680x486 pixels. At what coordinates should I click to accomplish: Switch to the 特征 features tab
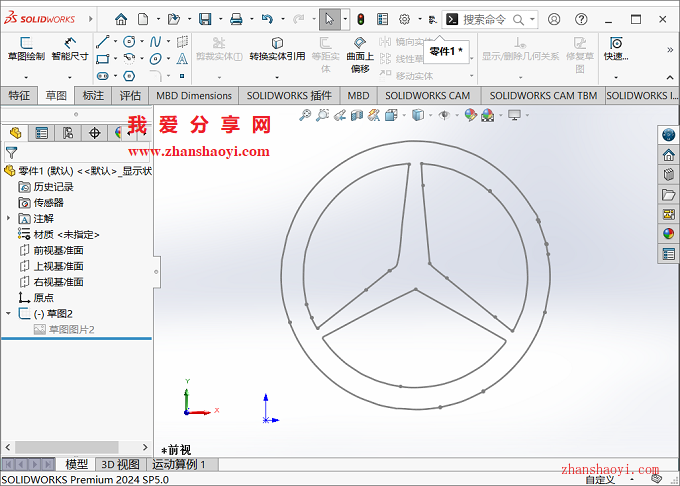click(x=19, y=95)
